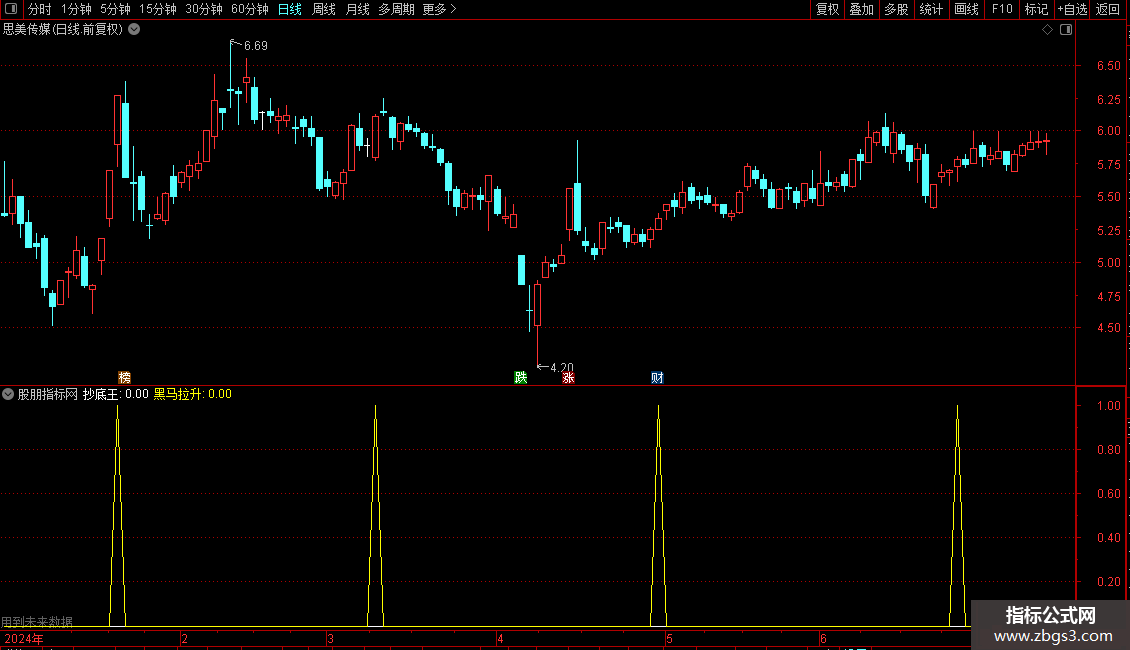Click the split-window icon at chart top-right
Screen dimensions: 1130x650
click(1066, 30)
